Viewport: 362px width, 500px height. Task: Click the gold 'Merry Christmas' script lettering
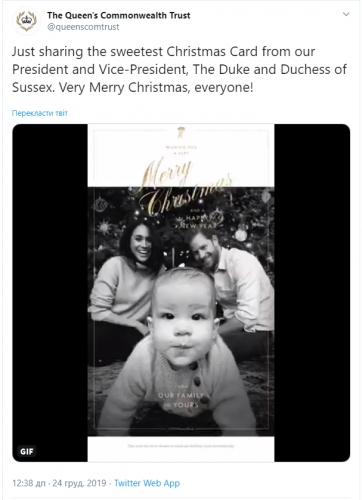pyautogui.click(x=183, y=187)
